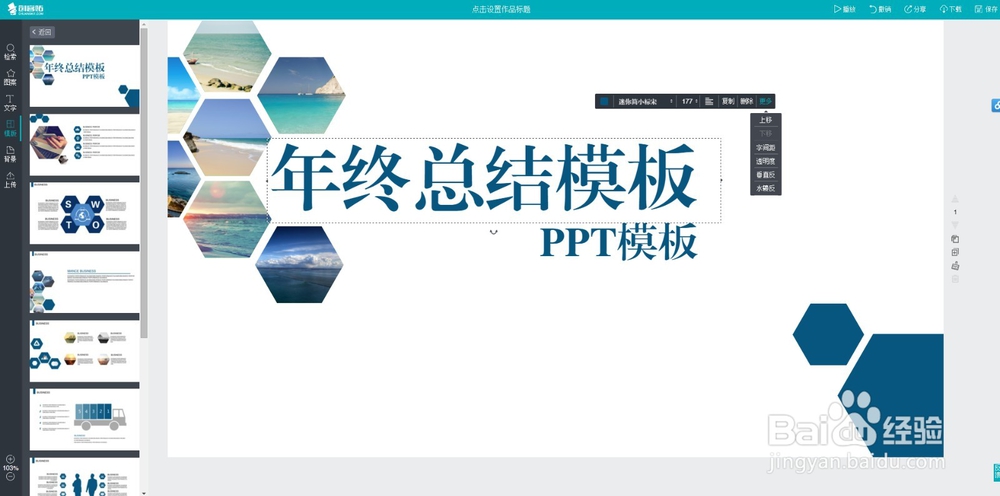Toggle the 更多 more menu in toolbar

coord(765,101)
